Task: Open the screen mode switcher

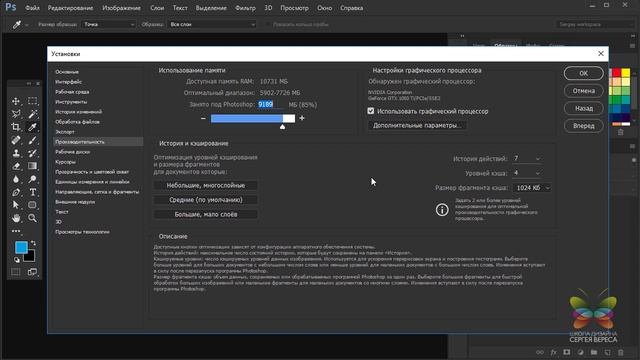Action: [32, 272]
